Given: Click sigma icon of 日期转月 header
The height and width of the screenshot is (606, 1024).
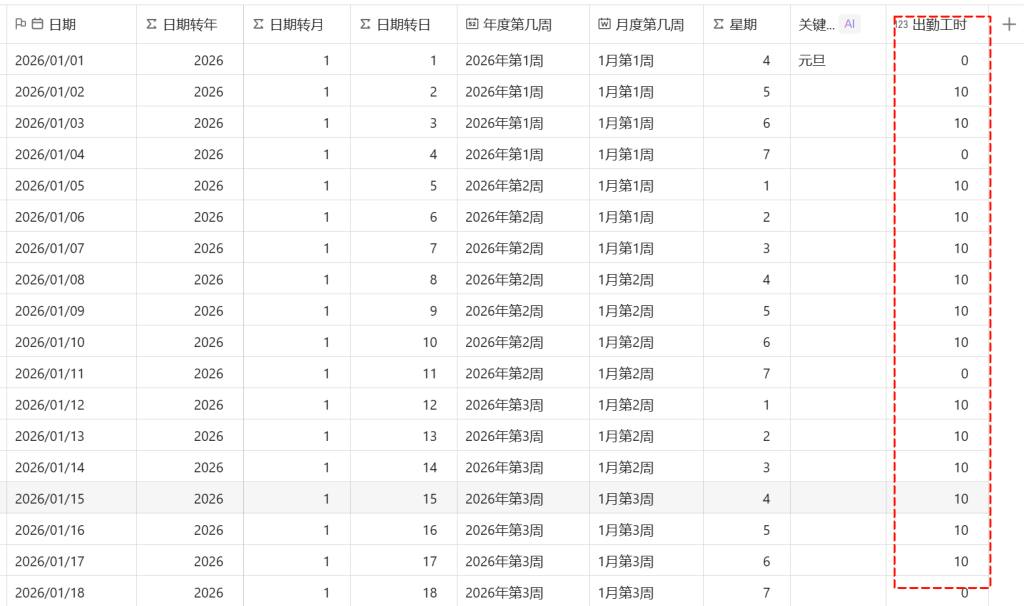Looking at the screenshot, I should pos(259,24).
